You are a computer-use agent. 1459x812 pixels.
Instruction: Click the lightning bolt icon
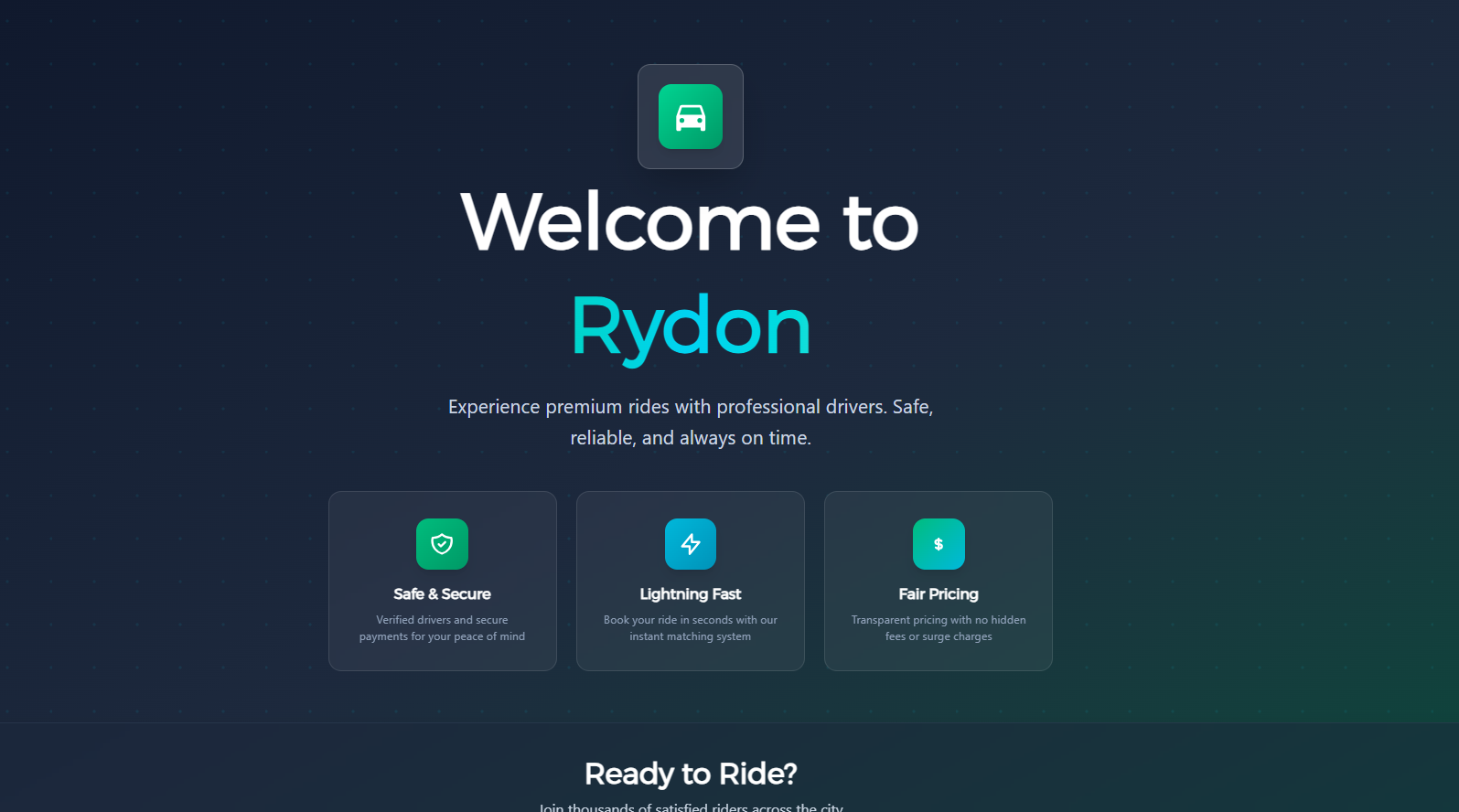[691, 544]
